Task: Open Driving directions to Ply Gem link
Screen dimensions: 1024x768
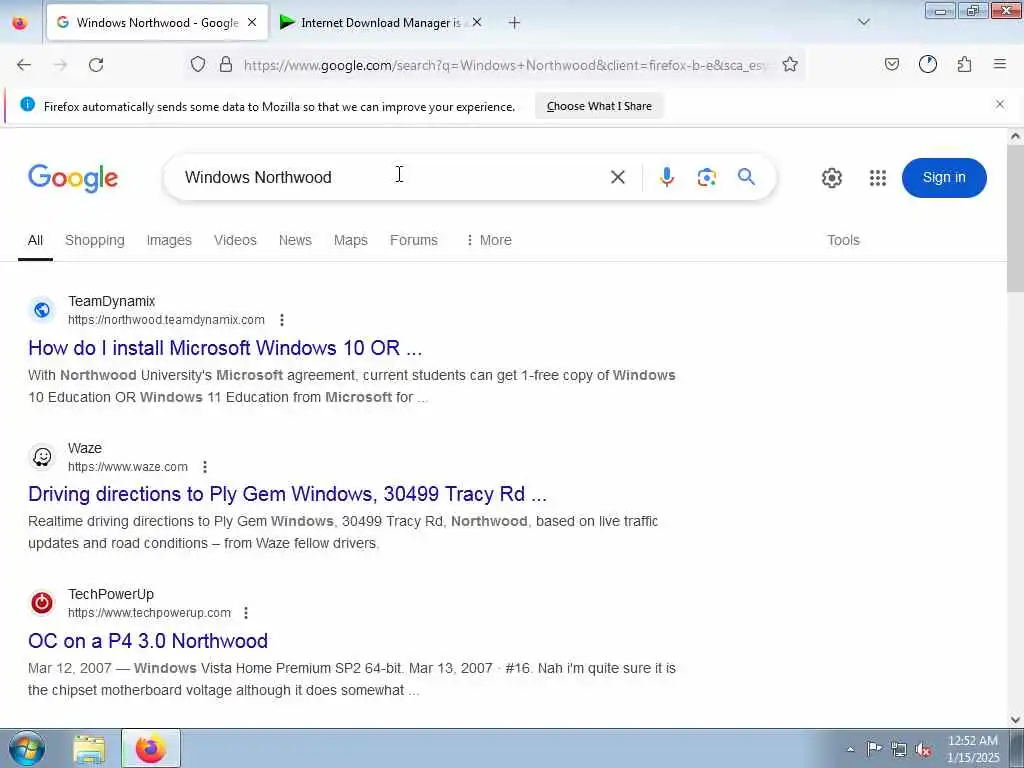Action: 287,494
